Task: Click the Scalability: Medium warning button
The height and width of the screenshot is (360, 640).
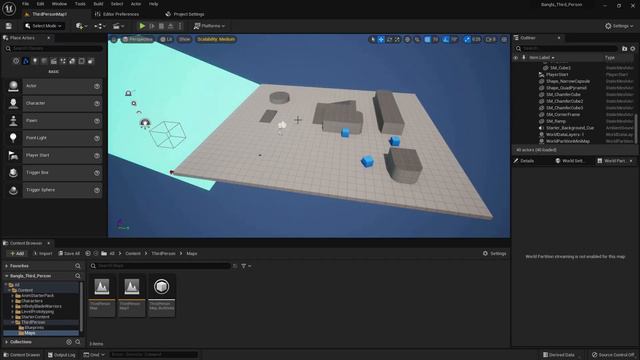Action: (216, 40)
